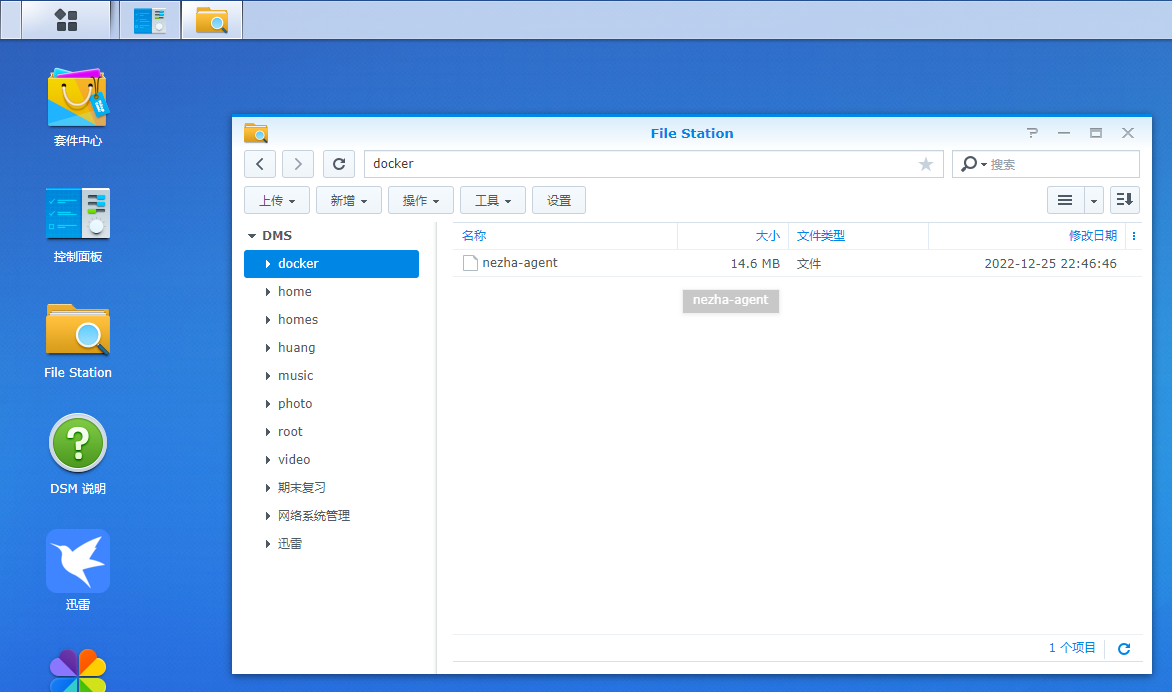Open the main menu grid icon
The width and height of the screenshot is (1172, 692).
pyautogui.click(x=66, y=20)
